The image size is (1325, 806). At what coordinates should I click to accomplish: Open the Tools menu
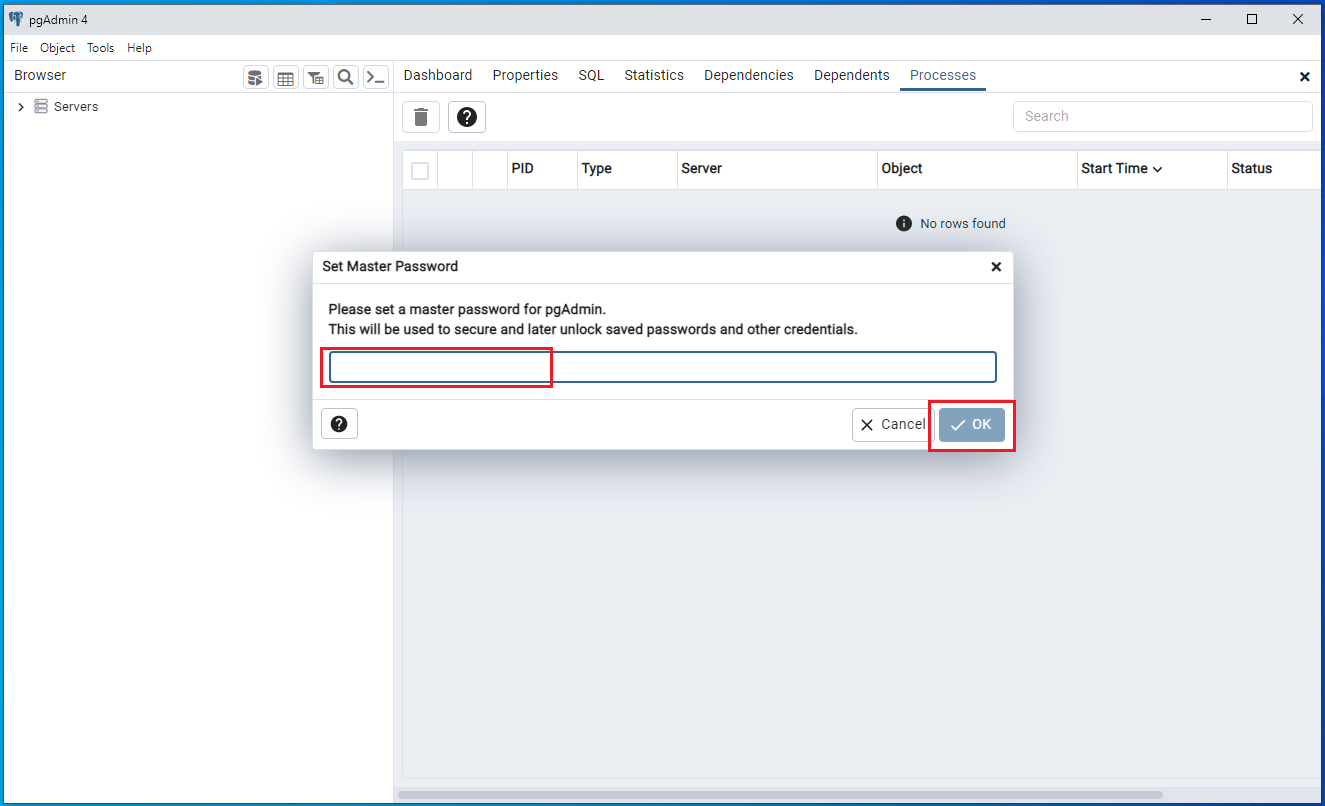point(100,48)
